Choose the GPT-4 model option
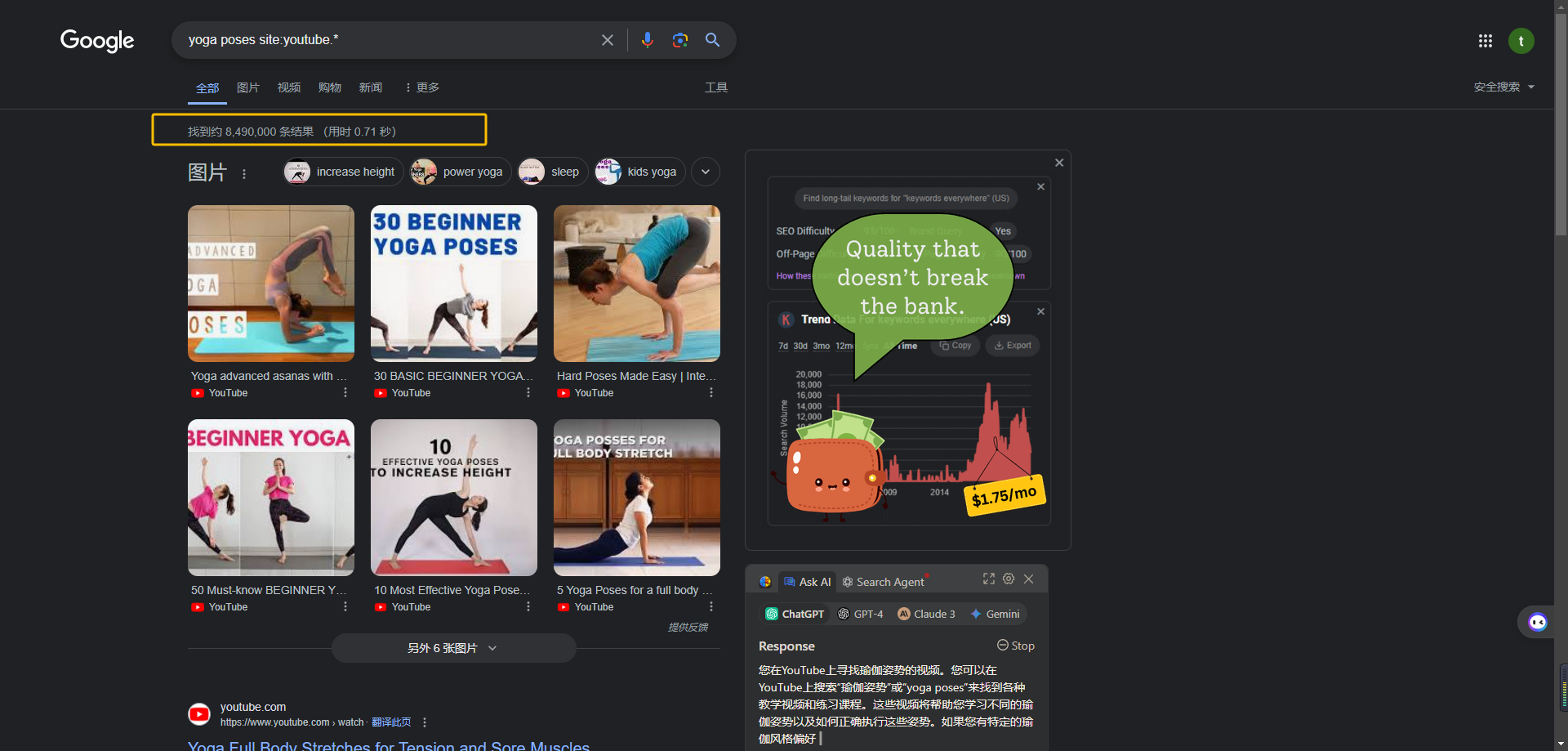This screenshot has height=751, width=1568. coord(860,614)
